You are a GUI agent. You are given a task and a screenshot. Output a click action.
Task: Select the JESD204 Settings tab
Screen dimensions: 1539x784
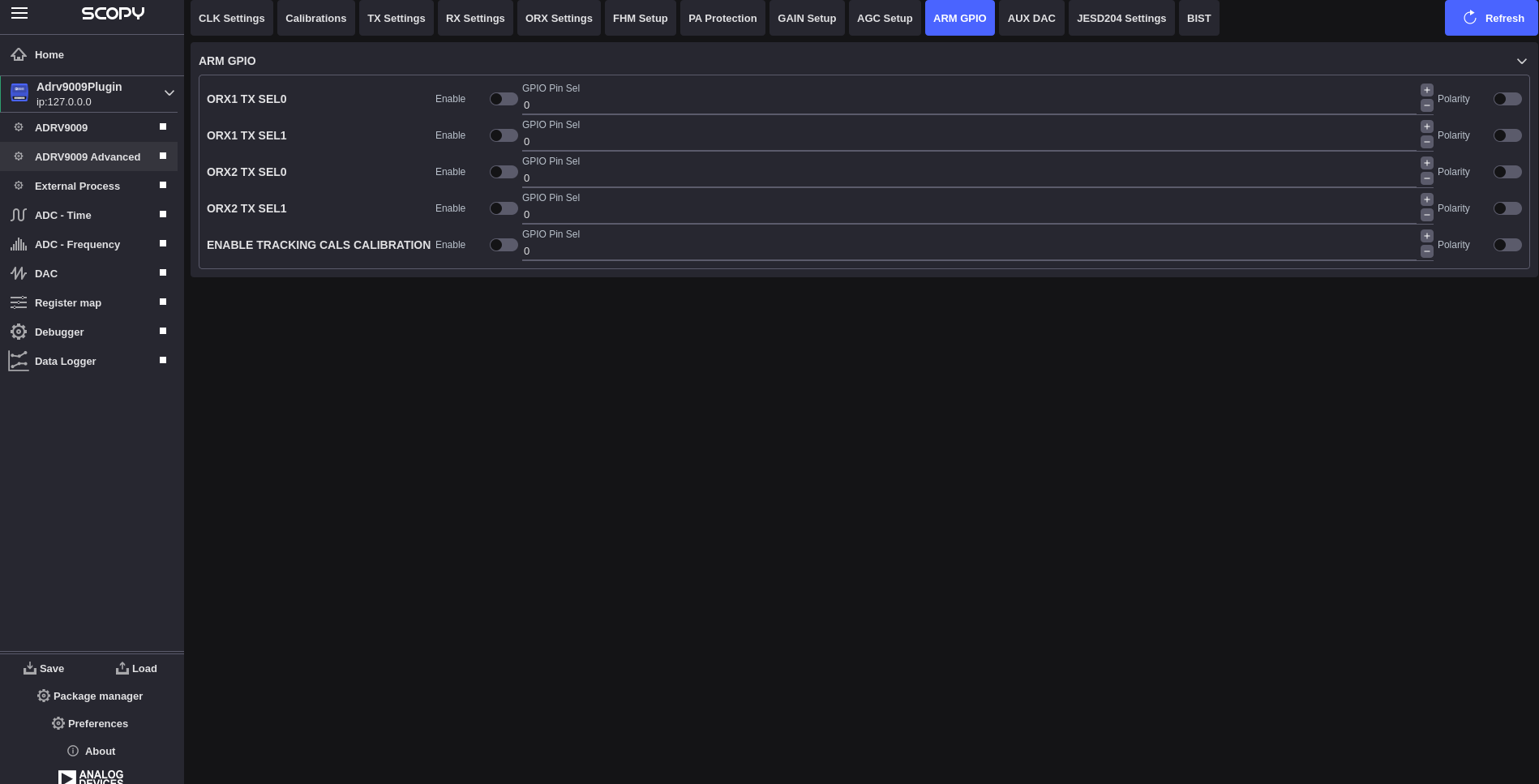point(1121,18)
